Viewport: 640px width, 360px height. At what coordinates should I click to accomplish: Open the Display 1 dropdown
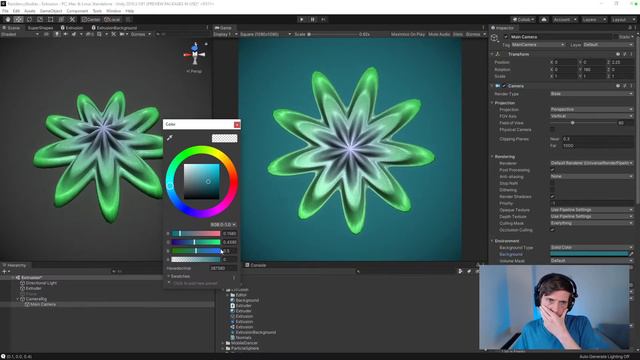(x=225, y=34)
